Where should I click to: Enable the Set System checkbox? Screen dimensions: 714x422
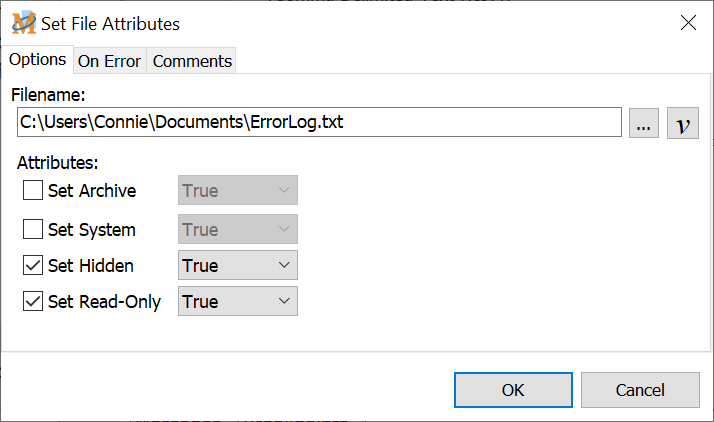(33, 229)
